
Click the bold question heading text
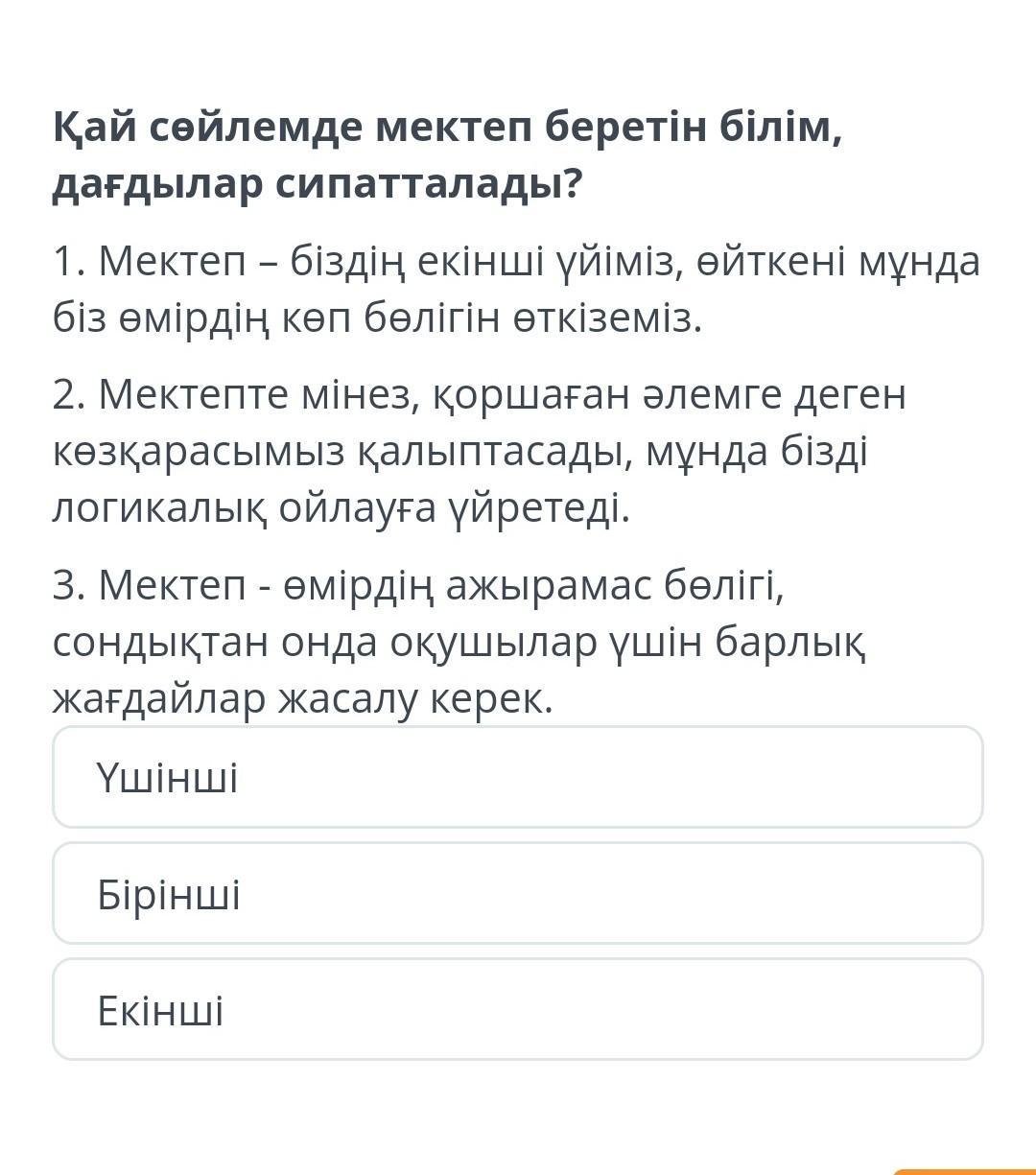point(447,154)
